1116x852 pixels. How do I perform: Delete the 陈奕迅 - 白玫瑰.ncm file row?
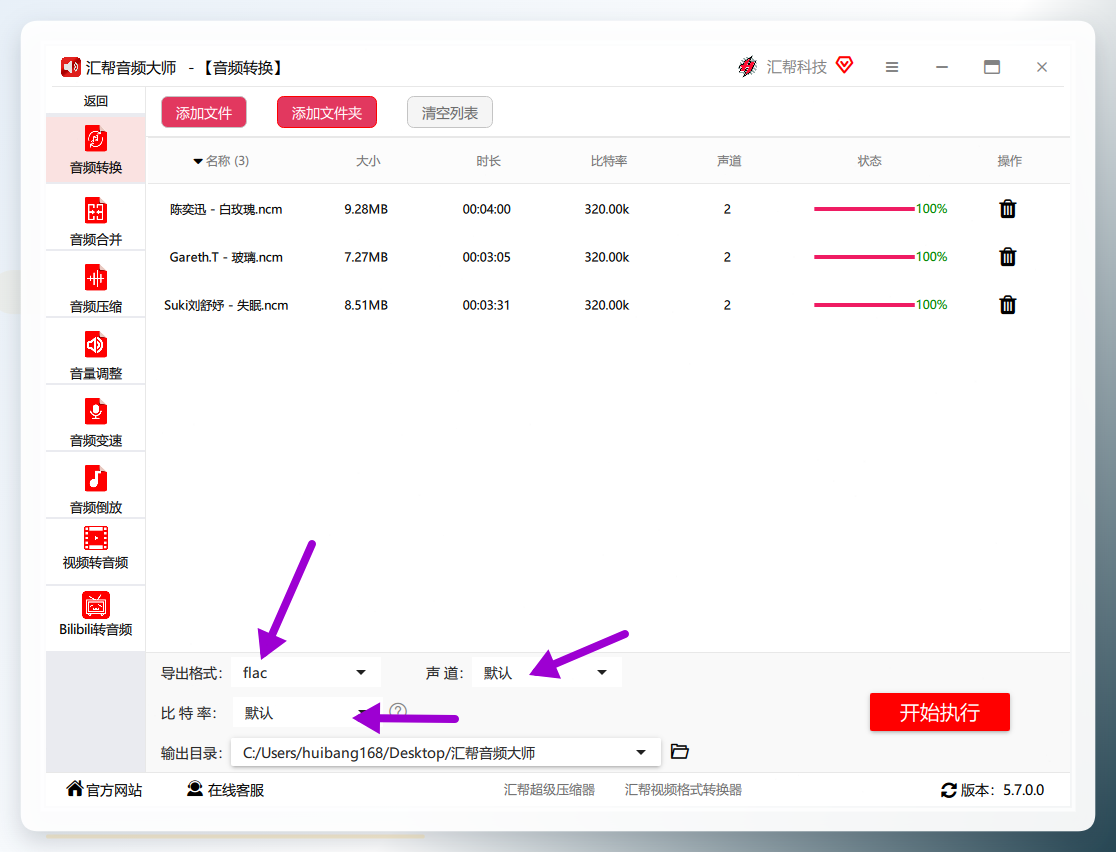click(1007, 209)
